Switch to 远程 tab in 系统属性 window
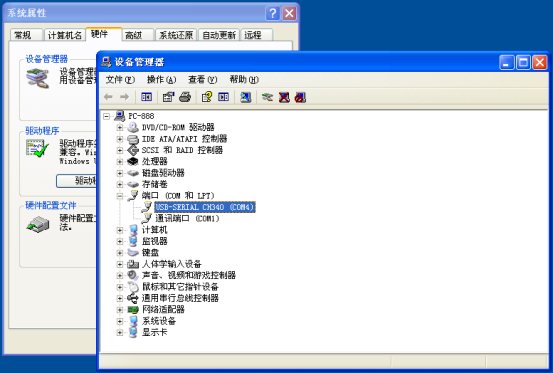 pos(257,35)
